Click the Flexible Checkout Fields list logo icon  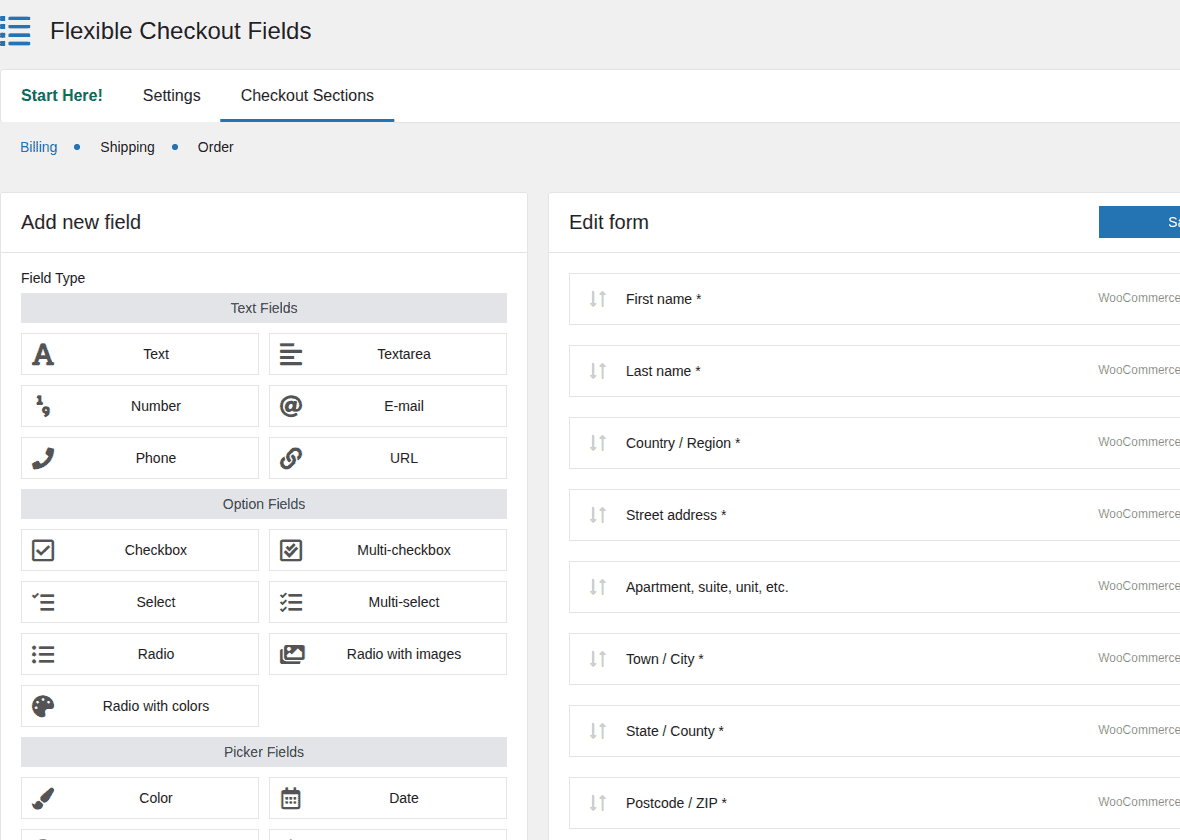coord(15,31)
